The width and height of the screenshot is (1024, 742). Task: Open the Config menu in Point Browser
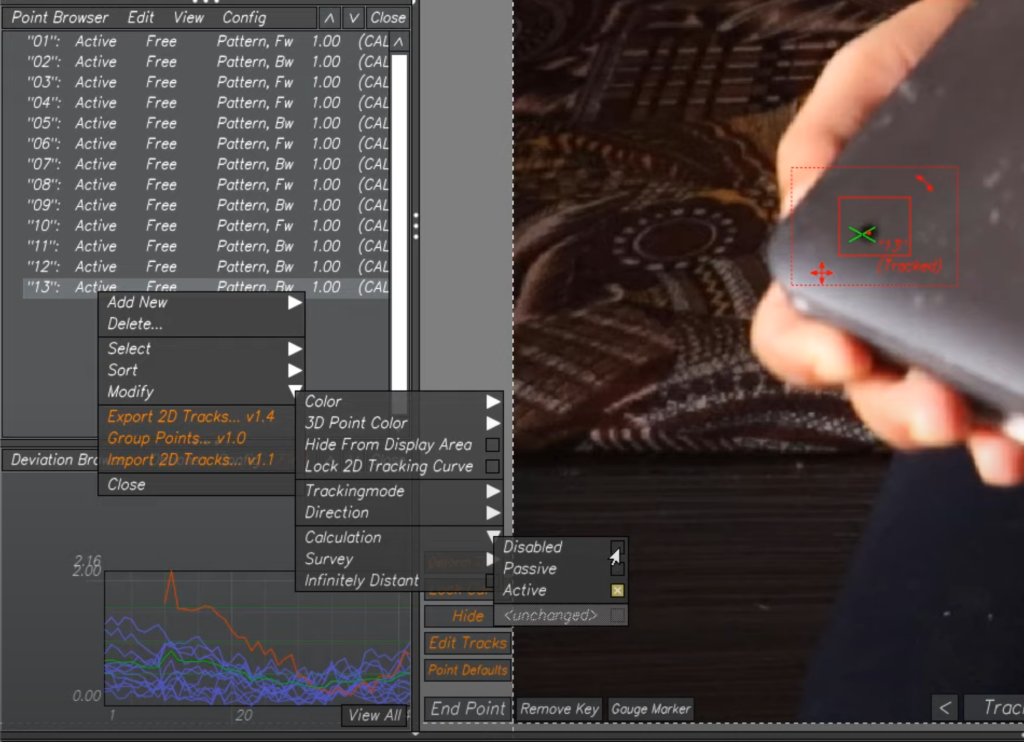click(244, 18)
